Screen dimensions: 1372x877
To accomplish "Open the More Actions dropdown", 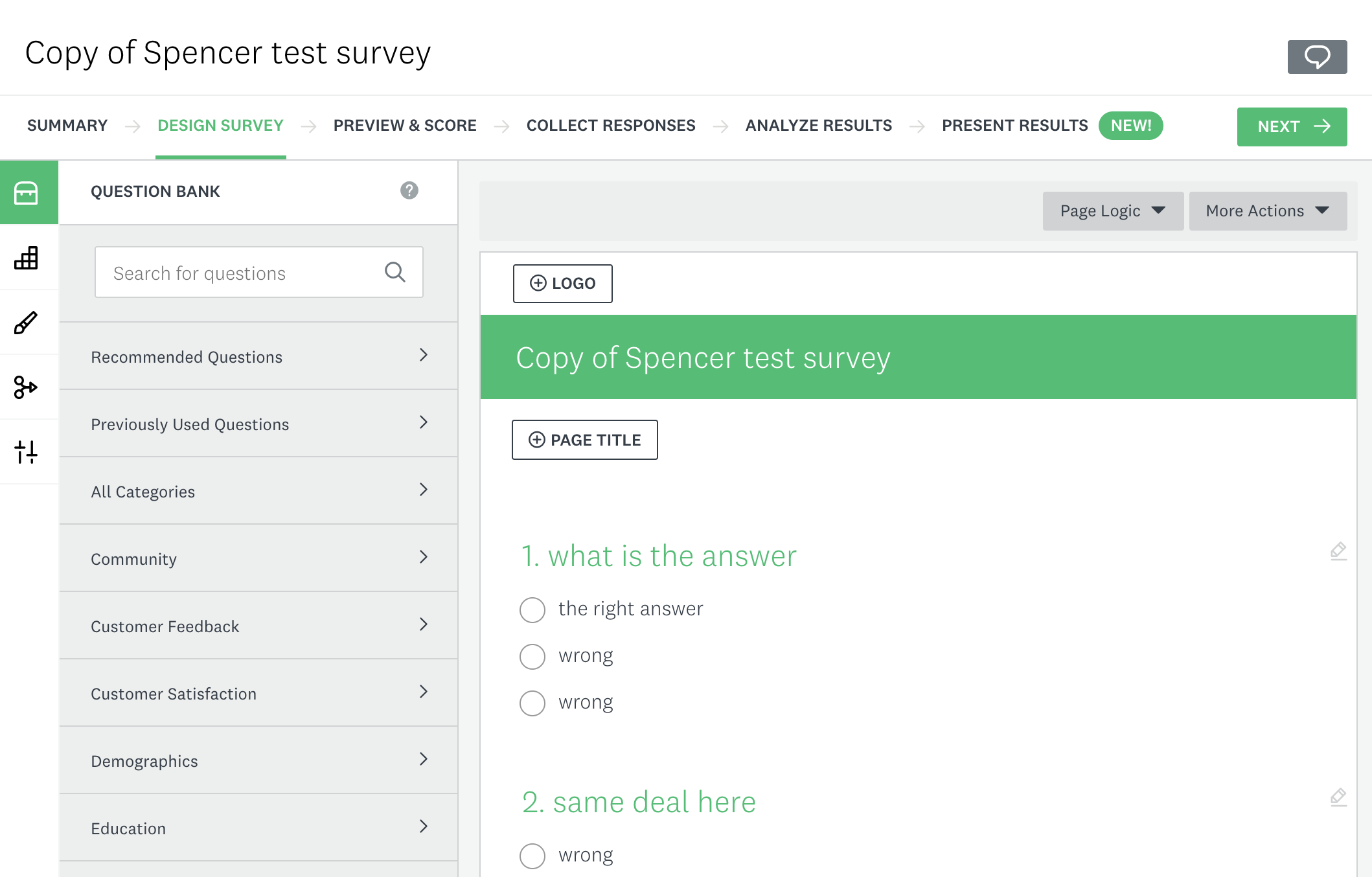I will pos(1267,211).
